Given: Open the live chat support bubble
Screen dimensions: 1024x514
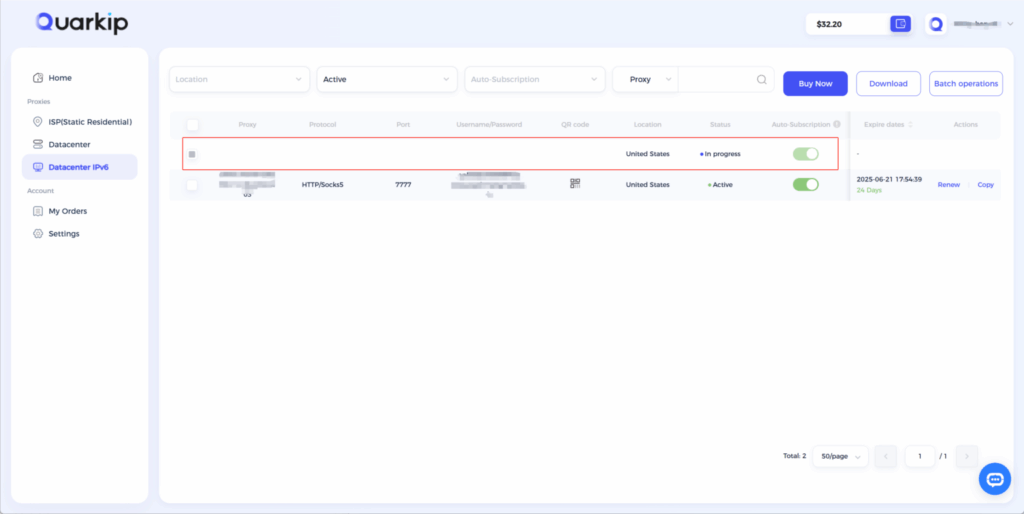Looking at the screenshot, I should coord(995,479).
